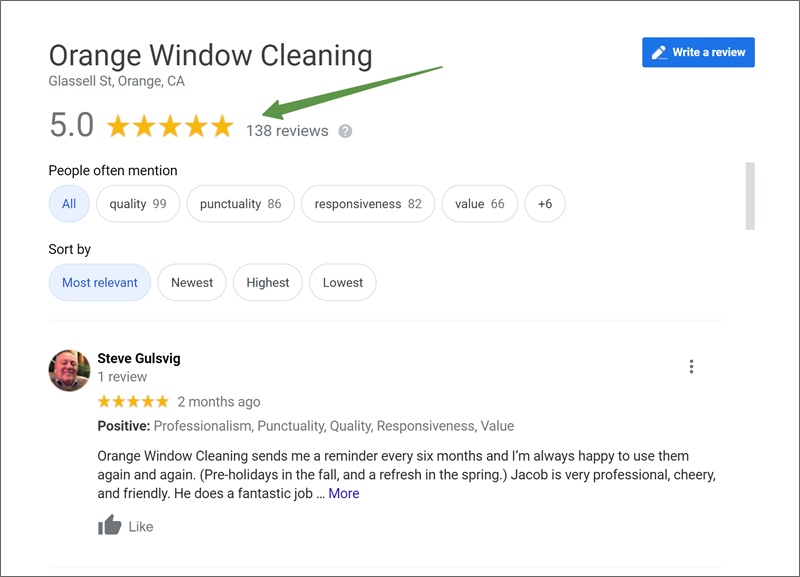This screenshot has width=800, height=577.
Task: Filter reviews by quality 99 chip
Action: (138, 204)
